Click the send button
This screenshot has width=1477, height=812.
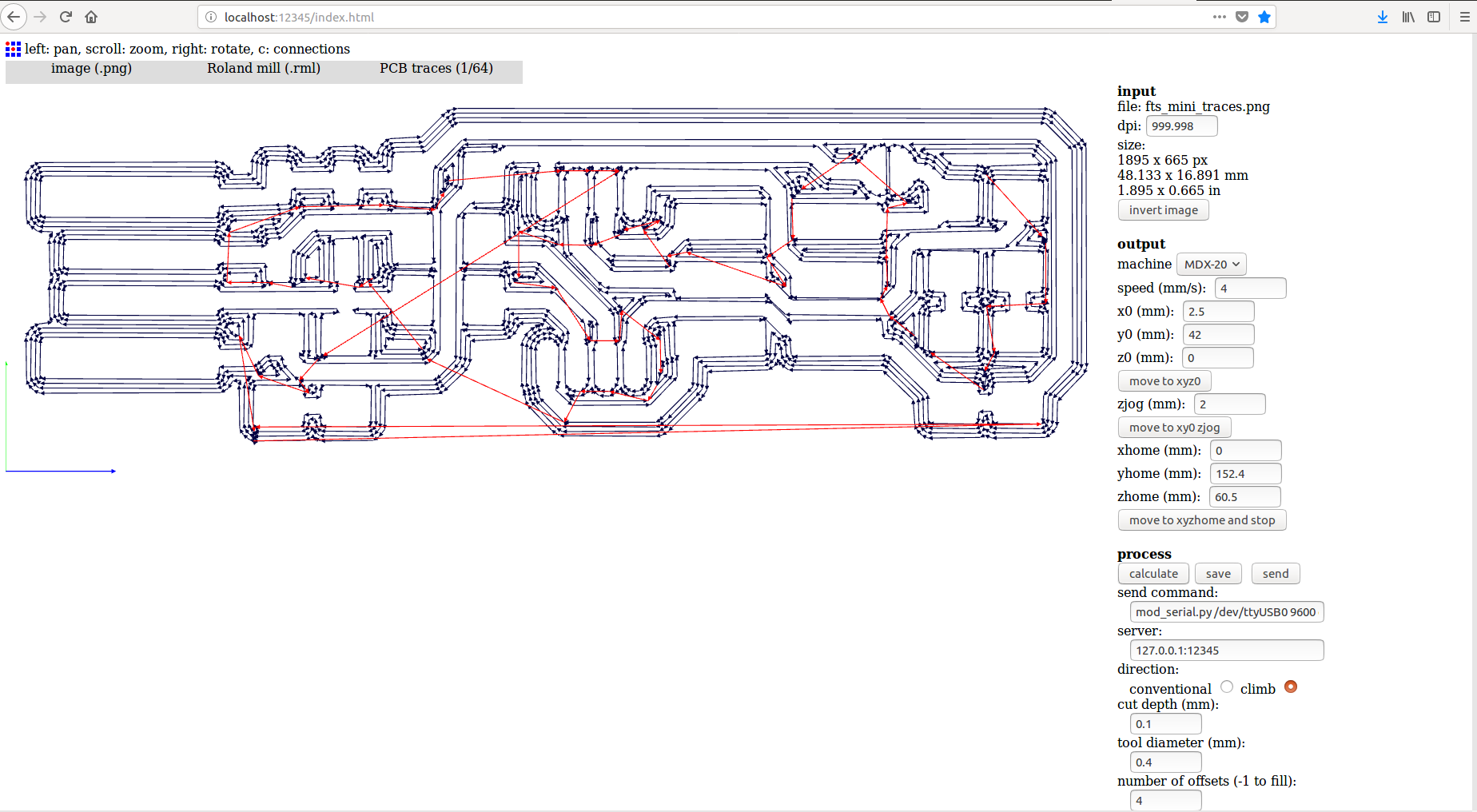pyautogui.click(x=1276, y=574)
